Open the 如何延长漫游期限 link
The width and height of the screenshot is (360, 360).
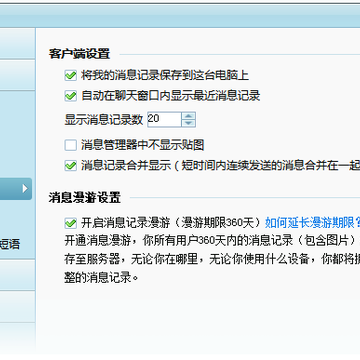[x=312, y=223]
